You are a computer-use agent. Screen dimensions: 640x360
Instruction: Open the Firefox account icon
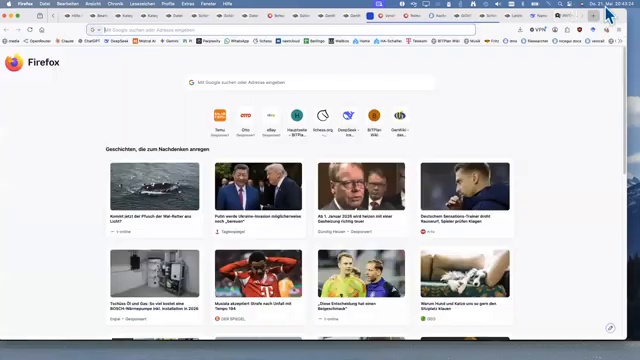pyautogui.click(x=555, y=30)
